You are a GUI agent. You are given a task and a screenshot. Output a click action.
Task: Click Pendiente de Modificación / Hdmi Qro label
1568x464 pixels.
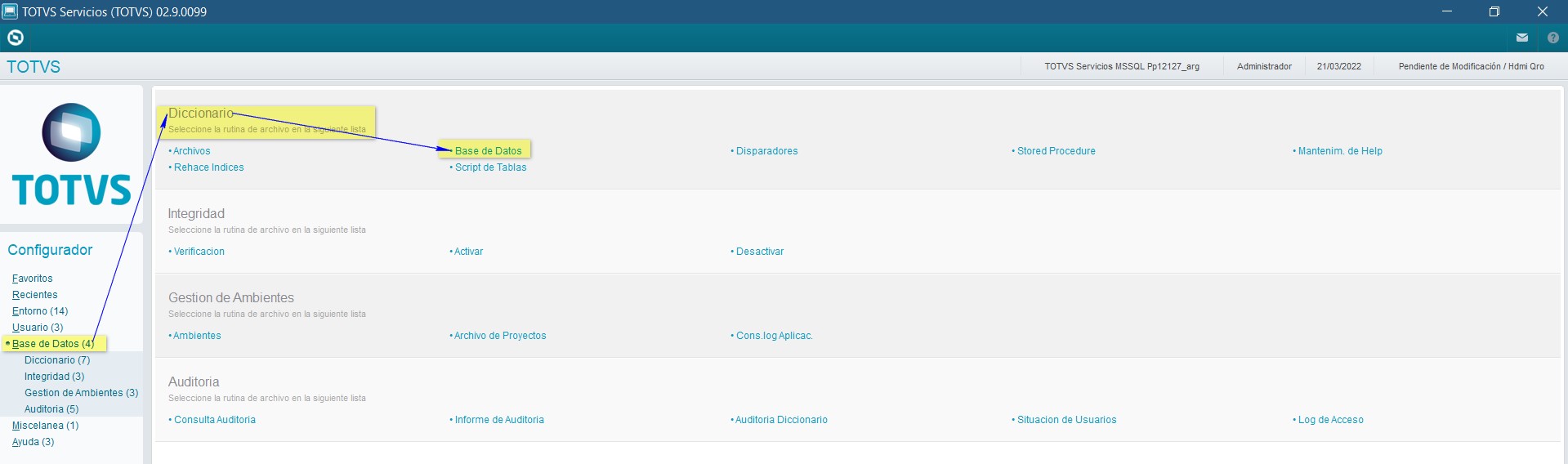[1472, 67]
